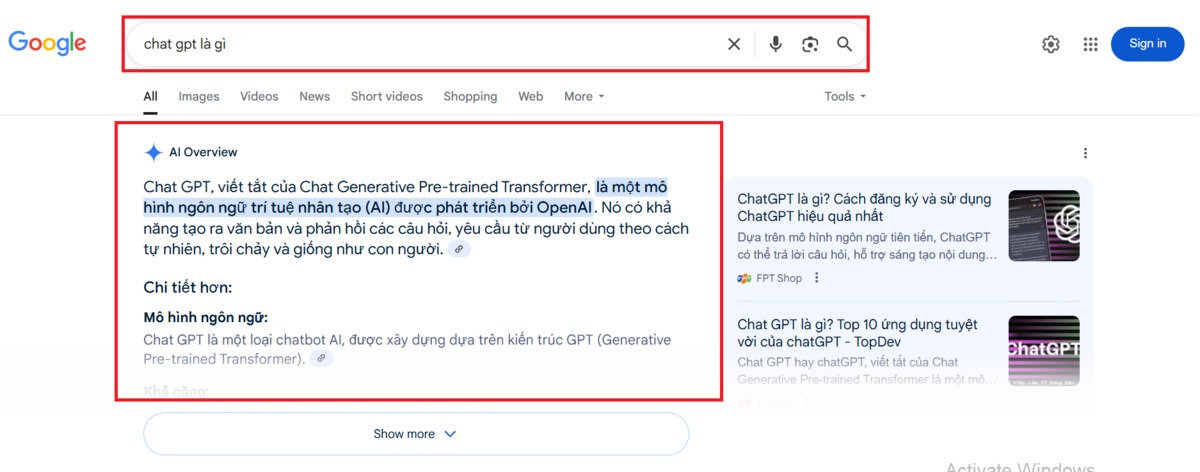Open source link icon after Pre-trained Transformer)
Viewport: 1200px width, 472px height.
coord(321,358)
